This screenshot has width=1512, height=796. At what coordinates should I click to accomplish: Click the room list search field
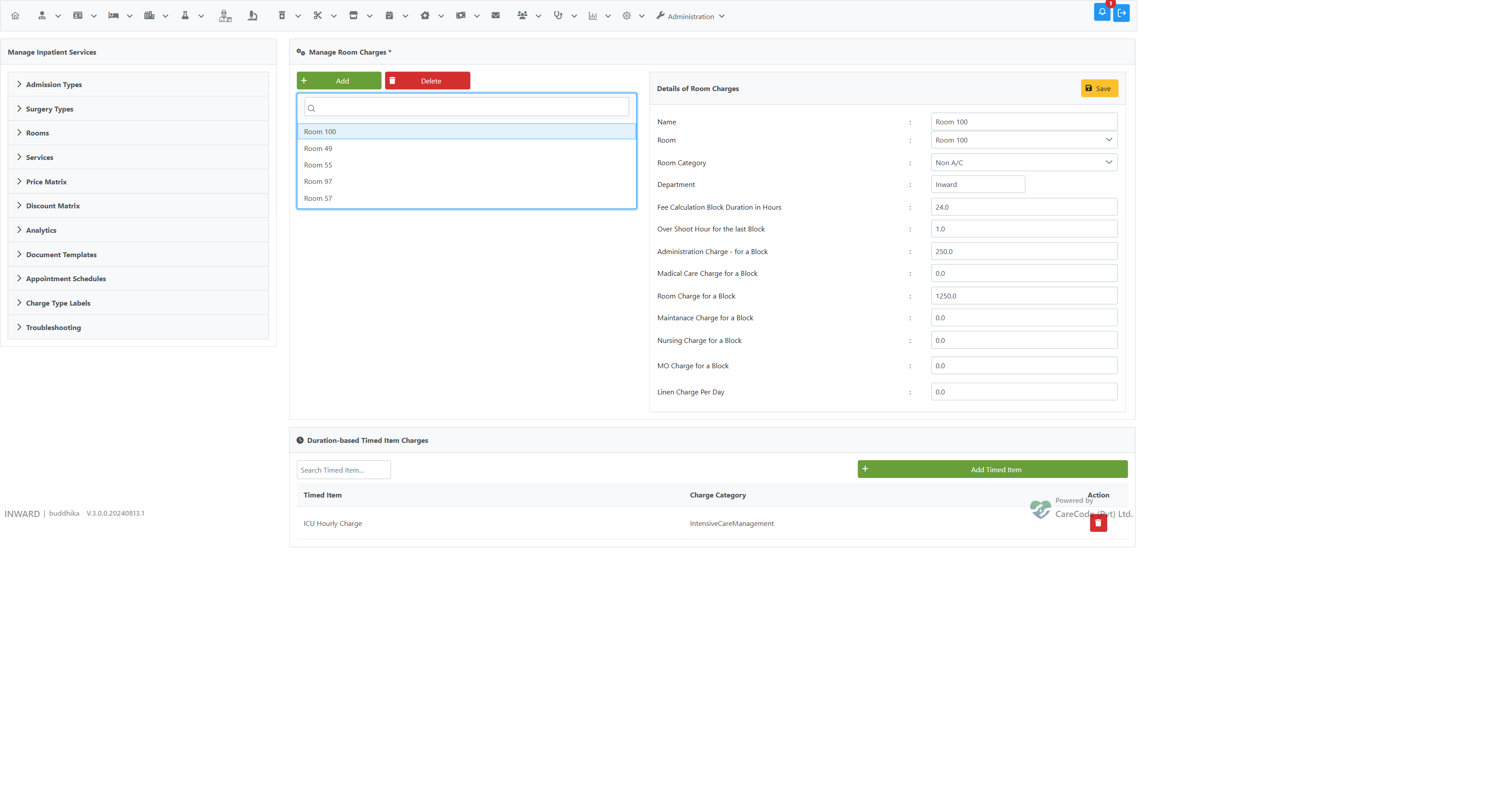pos(467,107)
